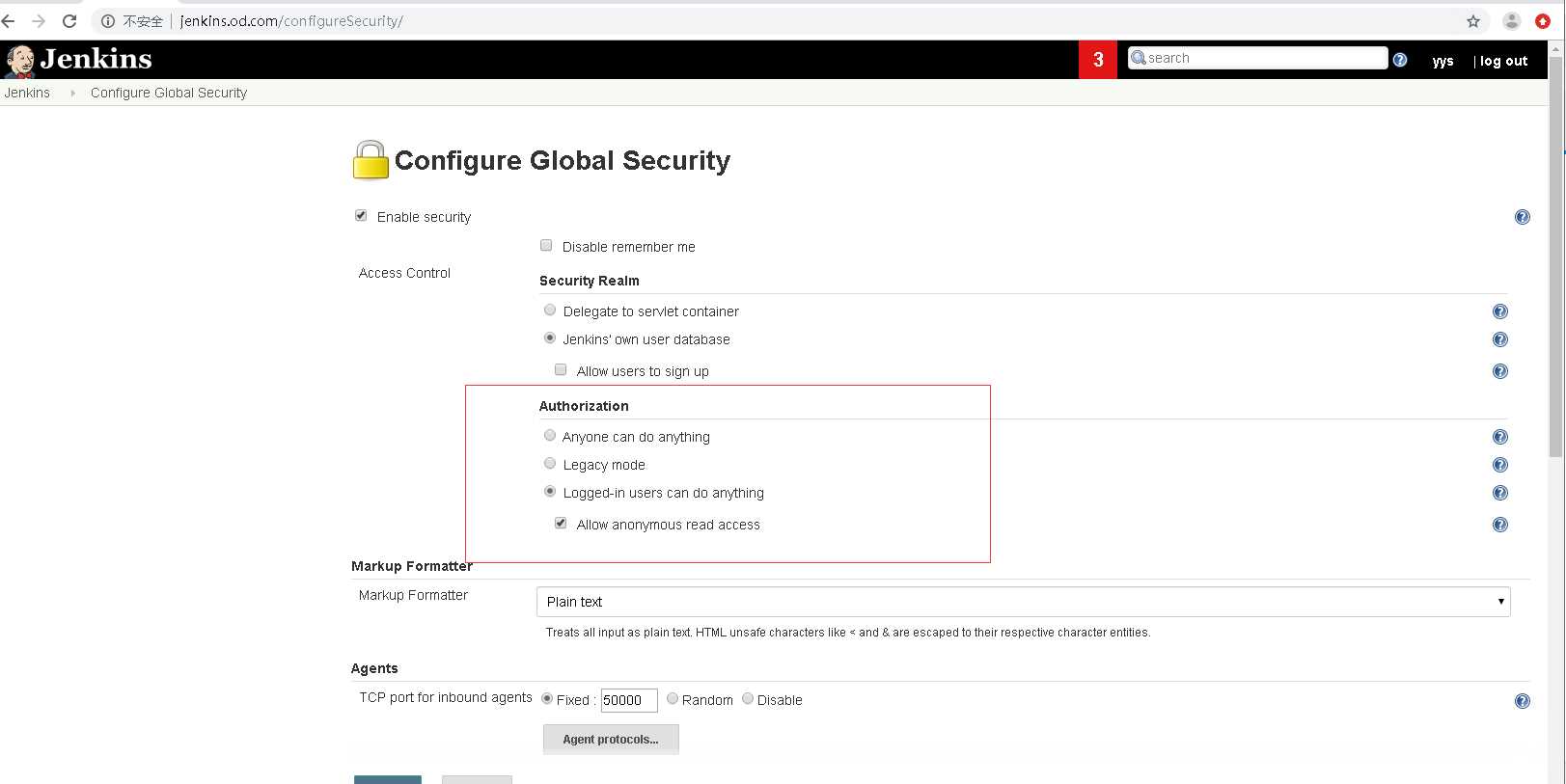Image resolution: width=1566 pixels, height=784 pixels.
Task: Open help for Anyone can do anything
Action: [x=1499, y=437]
